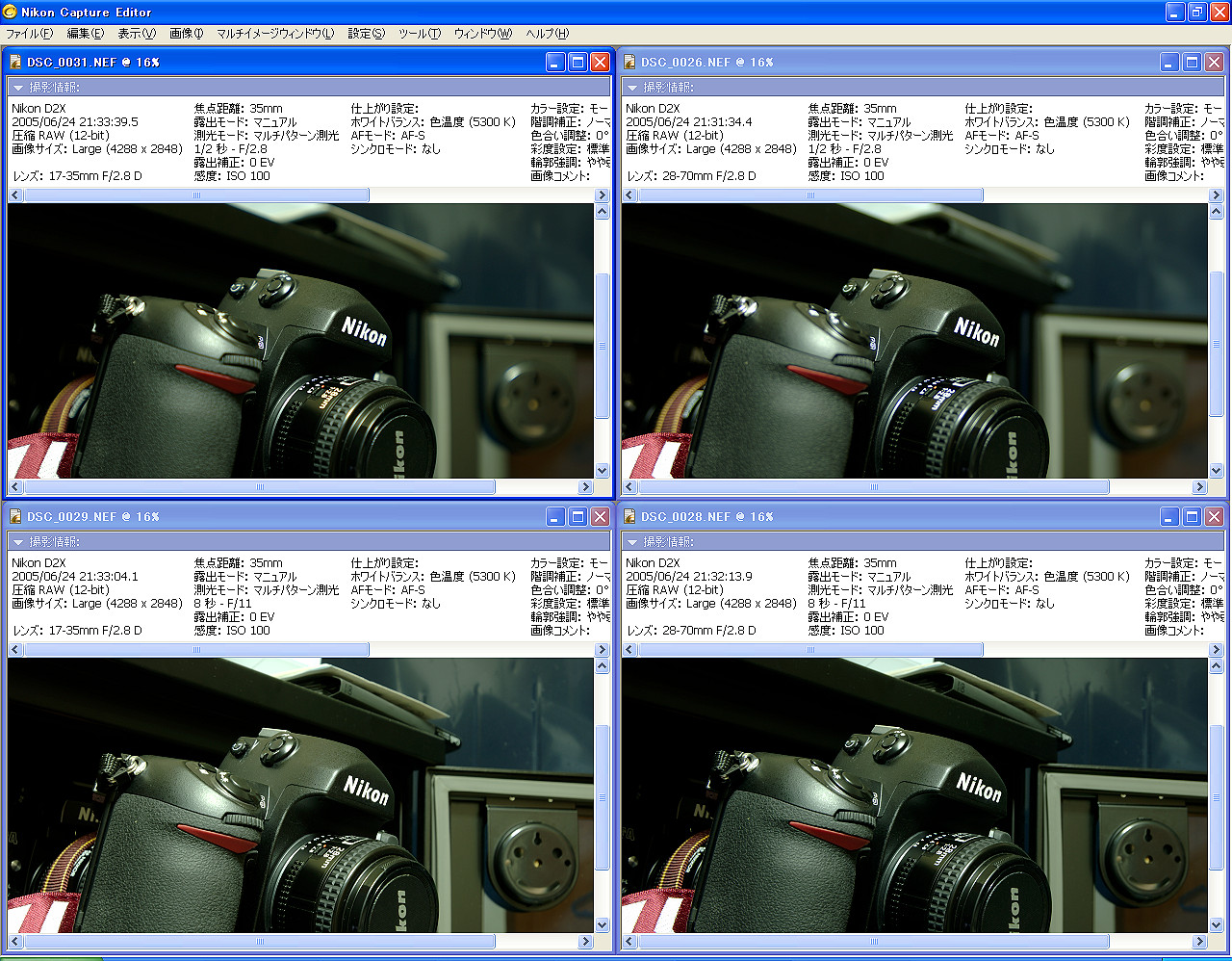1232x961 pixels.
Task: Open the 画像(I) menu
Action: 187,34
